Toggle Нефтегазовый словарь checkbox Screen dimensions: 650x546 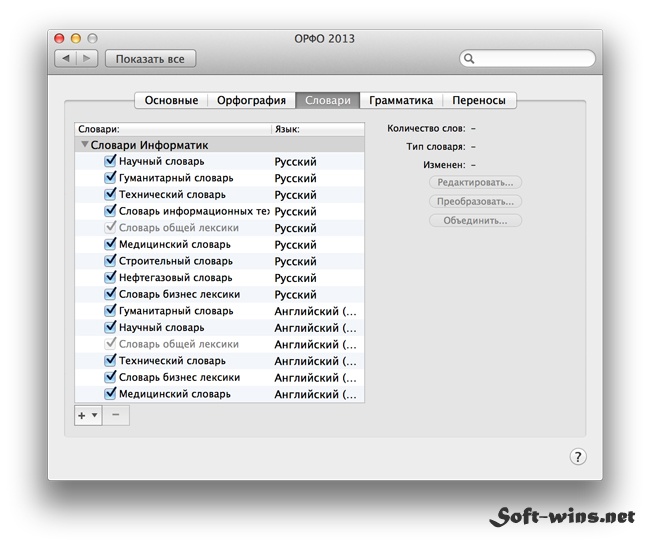click(110, 277)
